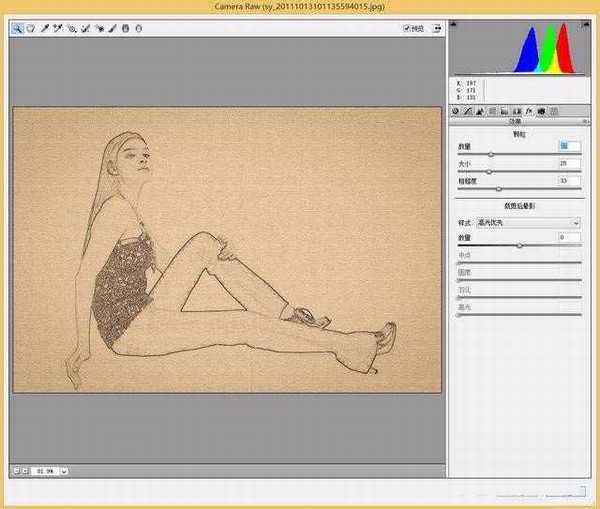Switch to the Basic panel tab
600x509 pixels.
456,112
